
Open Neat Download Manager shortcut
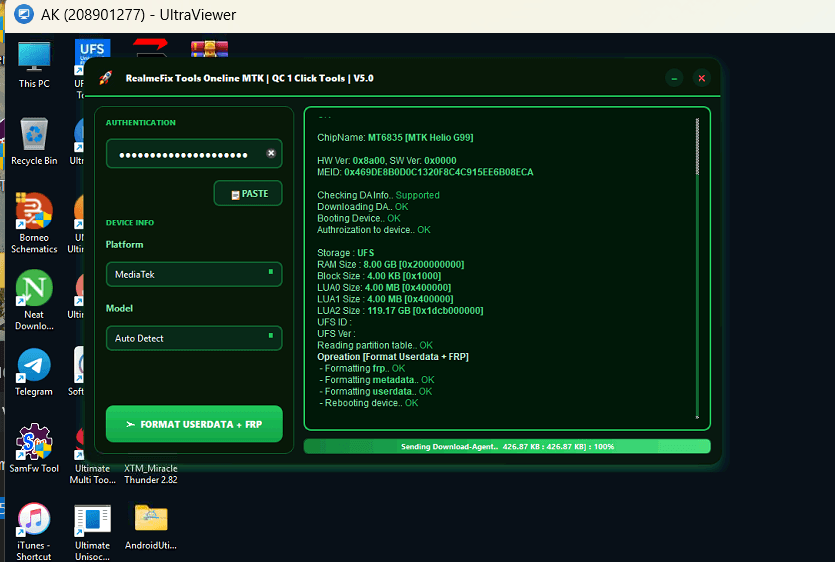[x=34, y=300]
